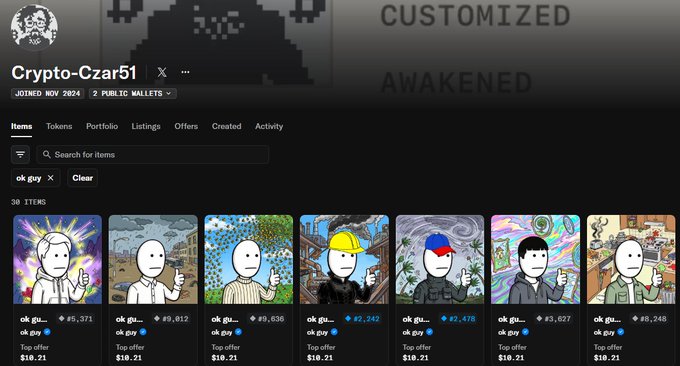Click verified badge on #9,012 card

point(143,332)
